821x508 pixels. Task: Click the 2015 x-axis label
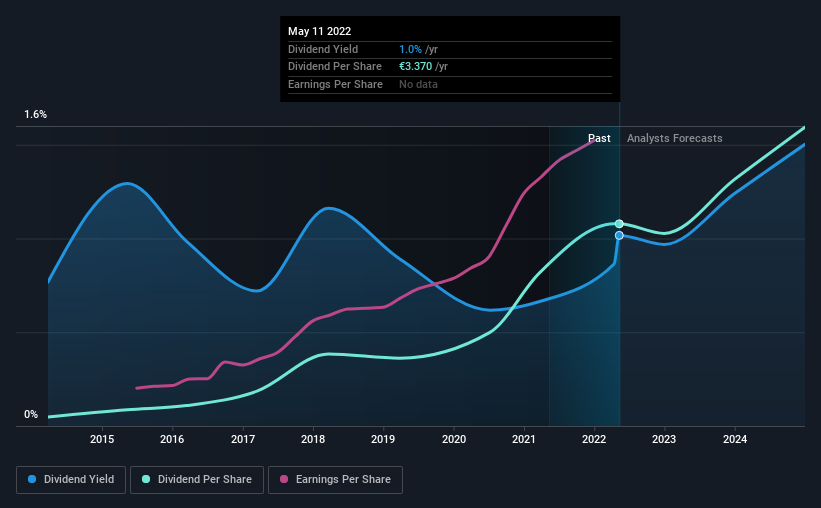102,439
